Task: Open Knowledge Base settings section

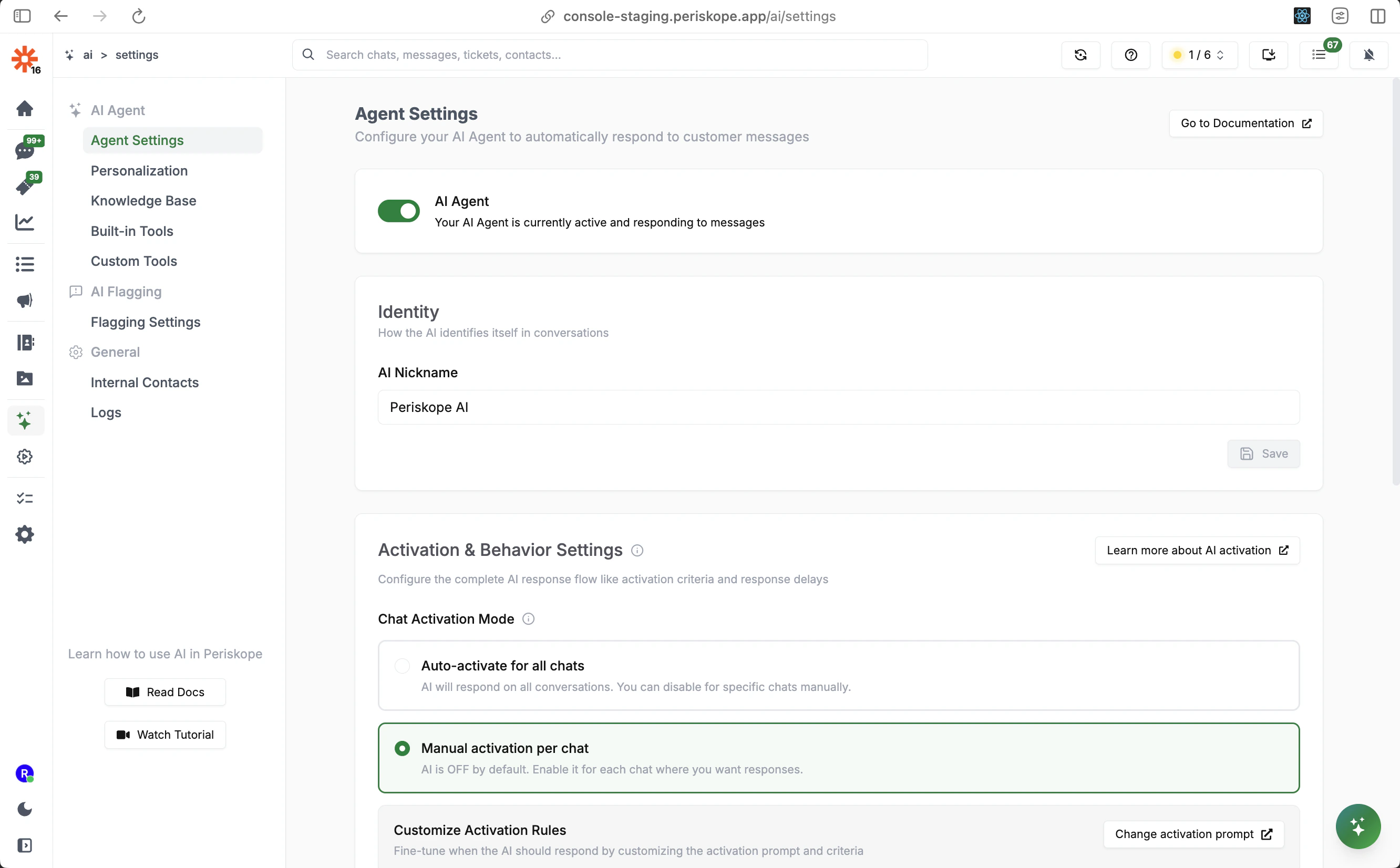Action: coord(143,201)
